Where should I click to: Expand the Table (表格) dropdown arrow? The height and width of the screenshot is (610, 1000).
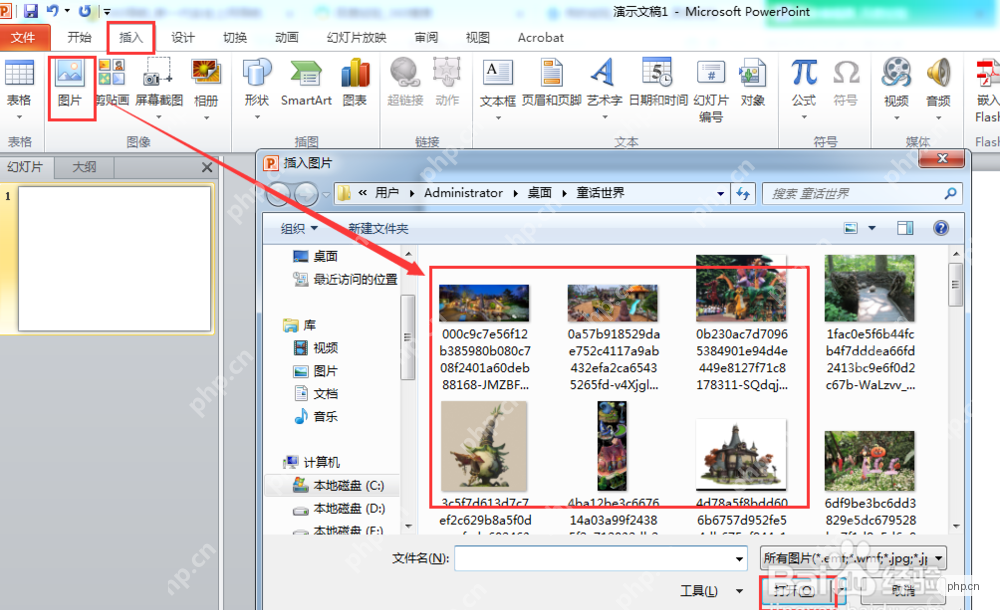(x=19, y=117)
